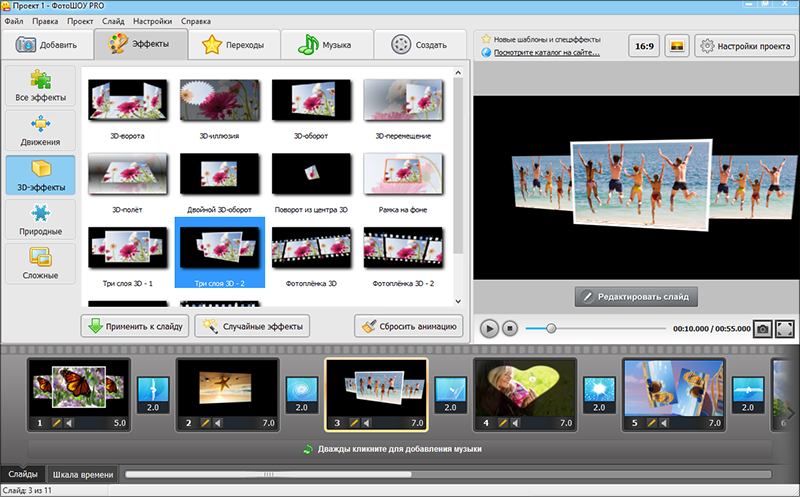Choose the 3D-ворота effect thumbnail
The height and width of the screenshot is (497, 800).
(x=128, y=100)
